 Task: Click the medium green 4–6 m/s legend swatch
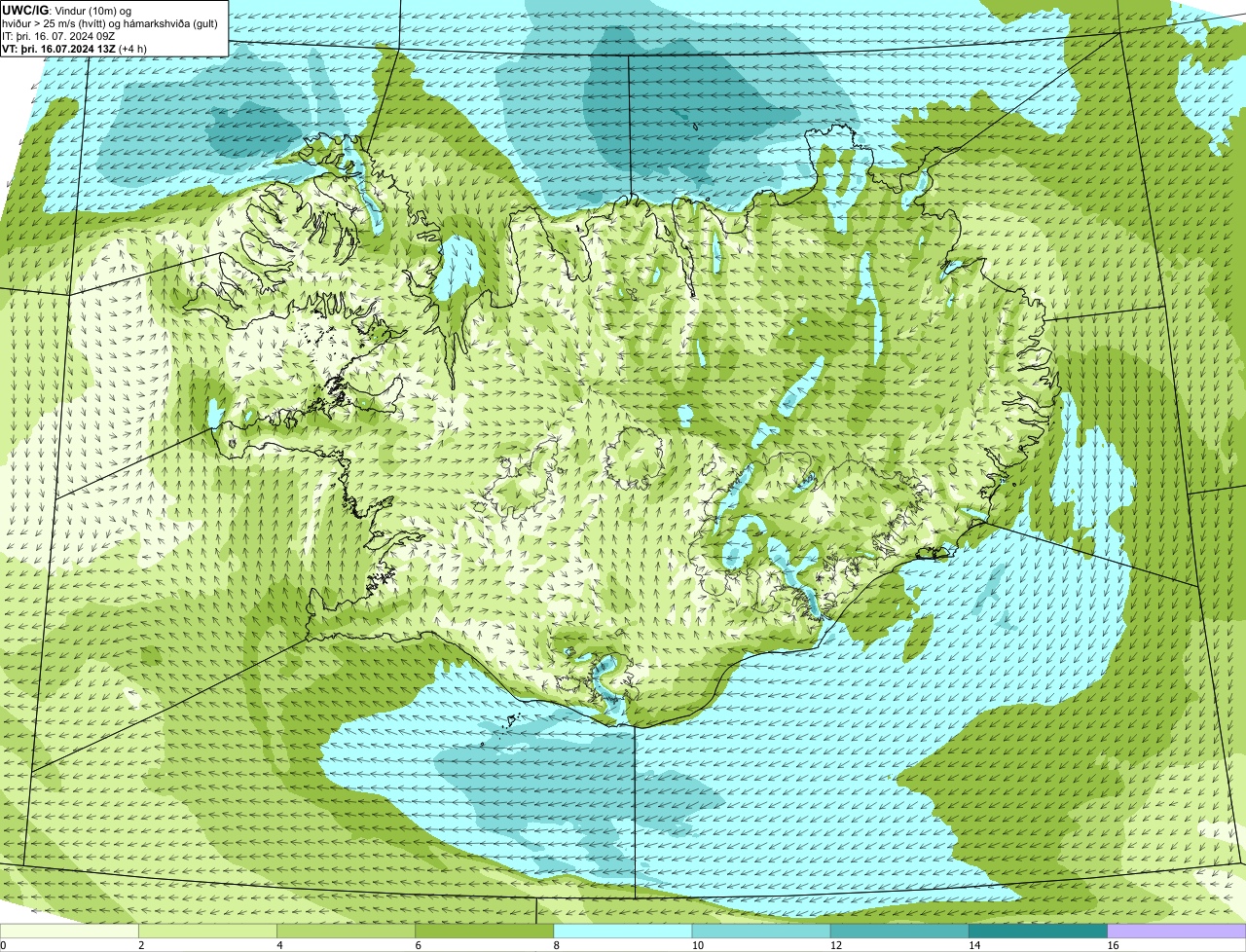[x=346, y=932]
